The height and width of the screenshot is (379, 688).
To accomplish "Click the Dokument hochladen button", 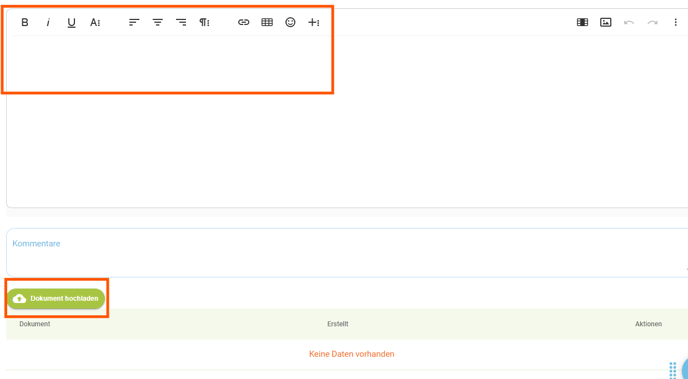I will pyautogui.click(x=56, y=299).
